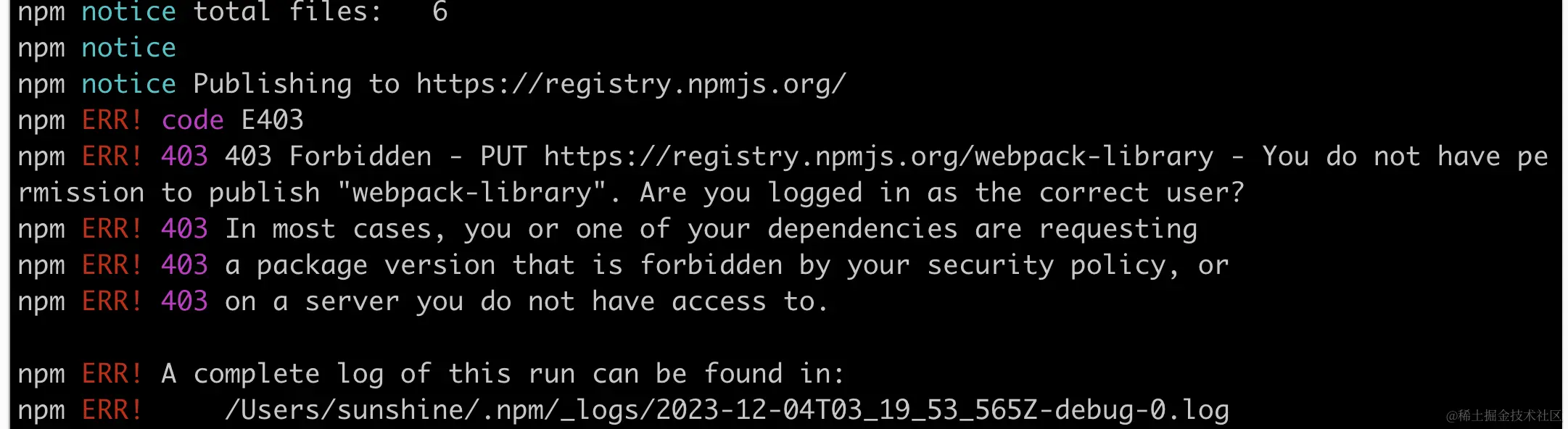Click the file count number 6
The width and height of the screenshot is (1568, 429).
440,12
